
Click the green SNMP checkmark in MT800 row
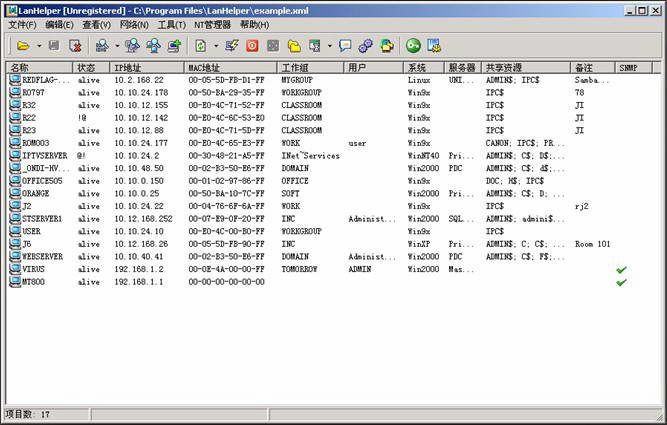[x=621, y=282]
